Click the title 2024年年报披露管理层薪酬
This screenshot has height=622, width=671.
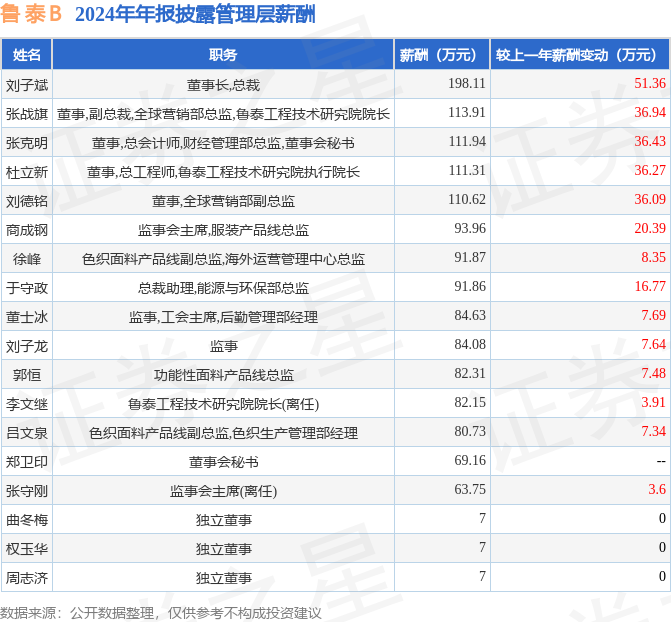(x=195, y=14)
